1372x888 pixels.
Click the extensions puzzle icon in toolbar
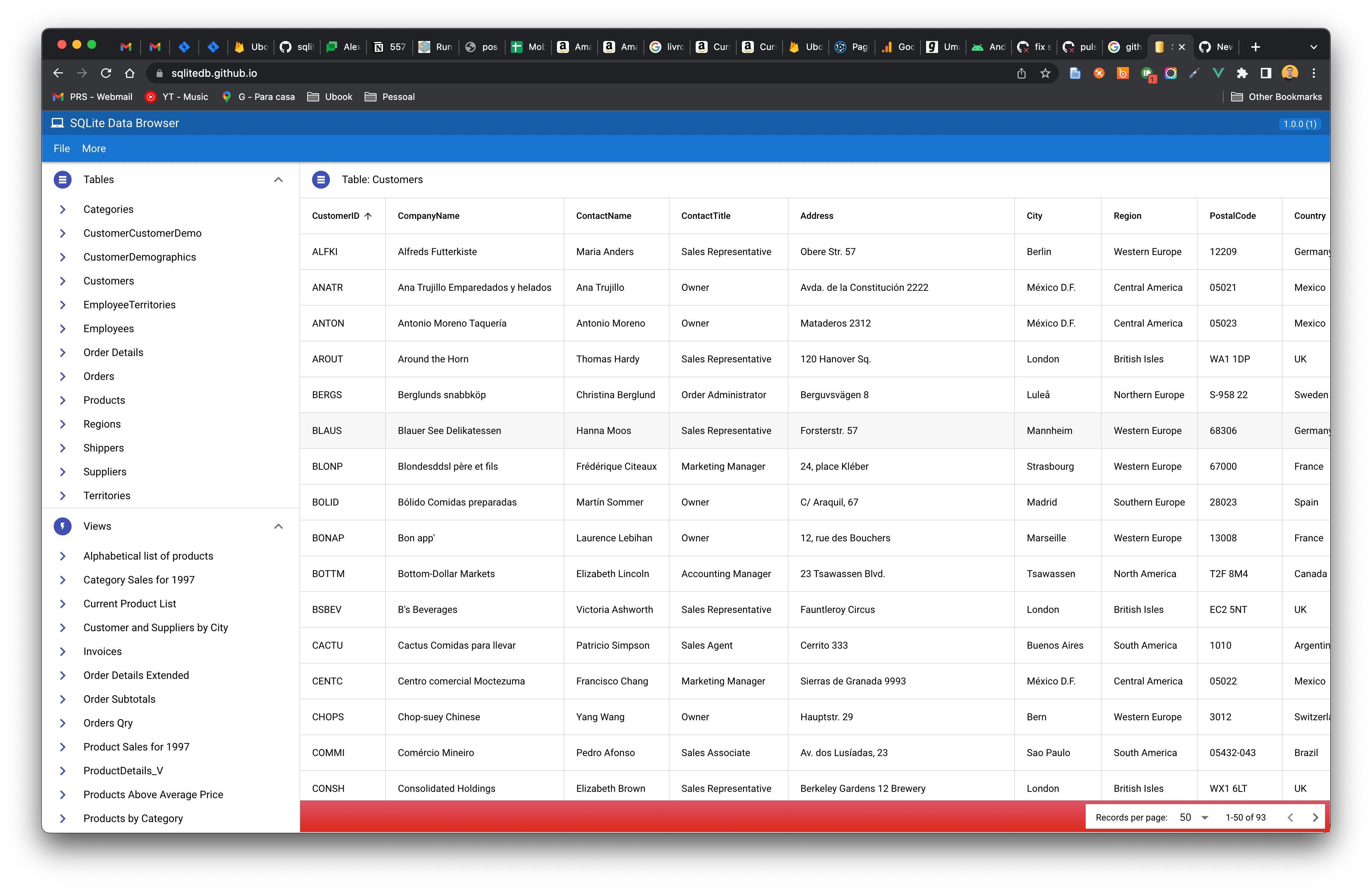click(1242, 73)
